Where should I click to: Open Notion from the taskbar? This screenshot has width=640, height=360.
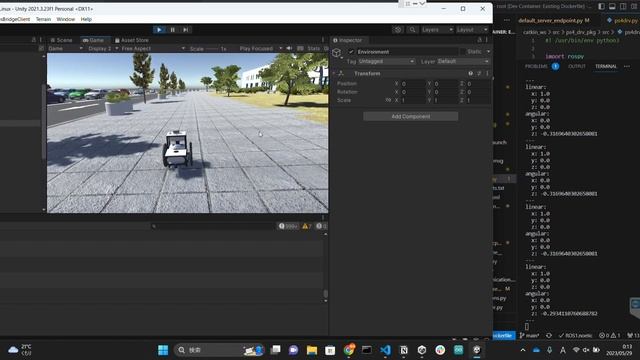(404, 350)
